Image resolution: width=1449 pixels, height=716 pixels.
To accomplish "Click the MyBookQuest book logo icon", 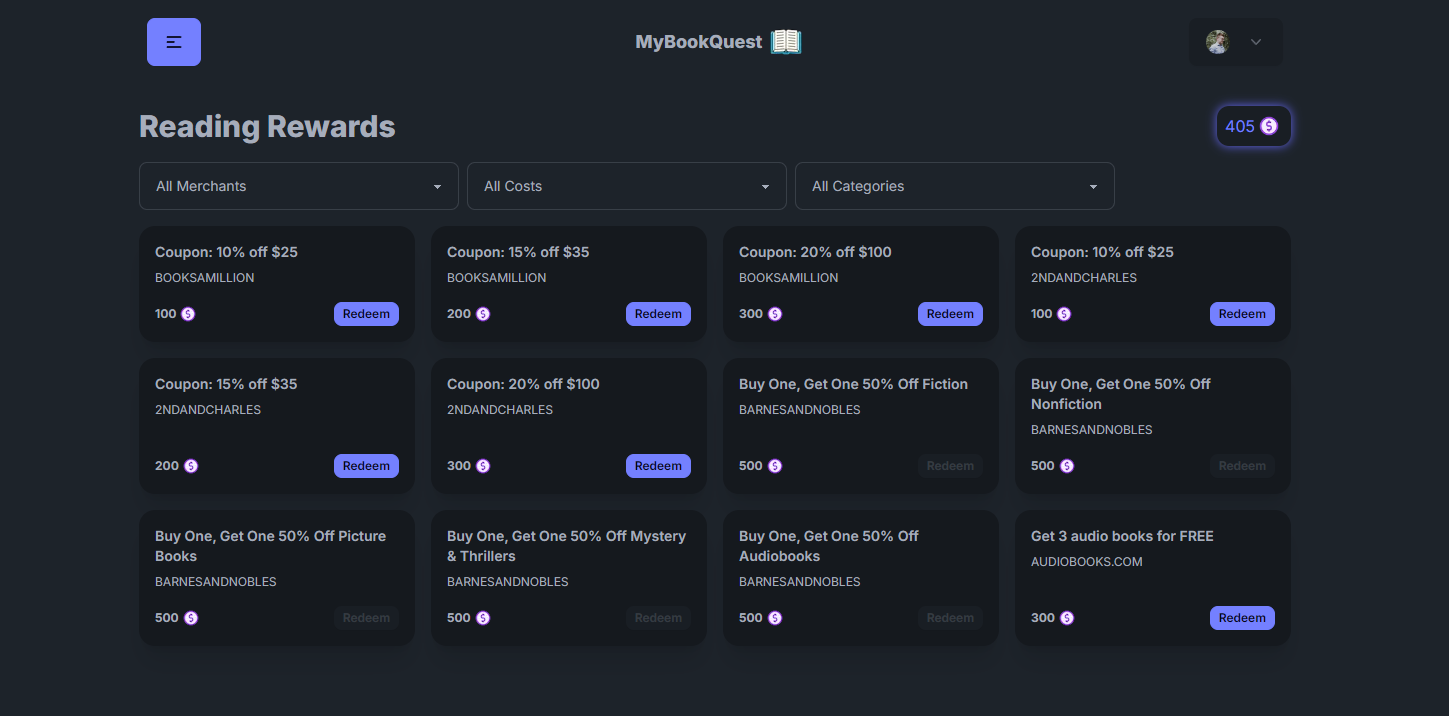I will (x=786, y=41).
